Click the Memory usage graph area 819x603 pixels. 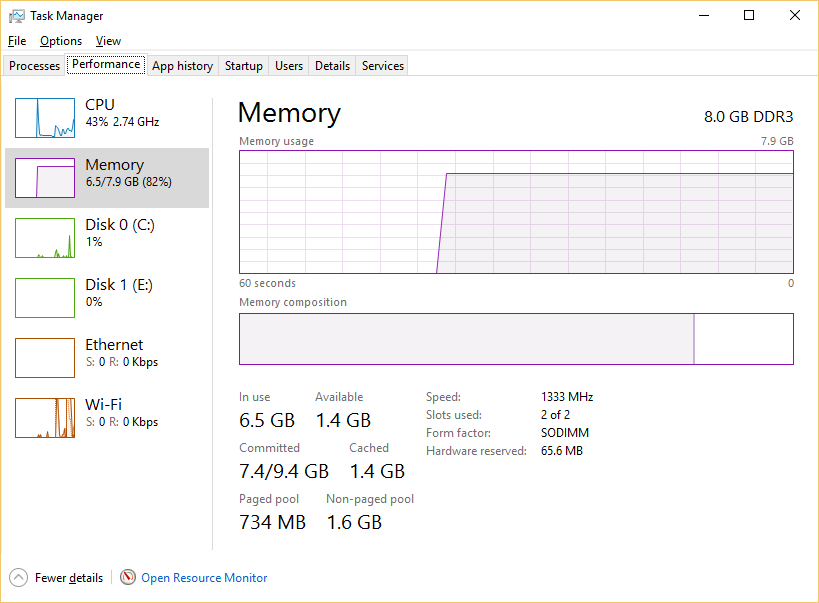tap(516, 212)
